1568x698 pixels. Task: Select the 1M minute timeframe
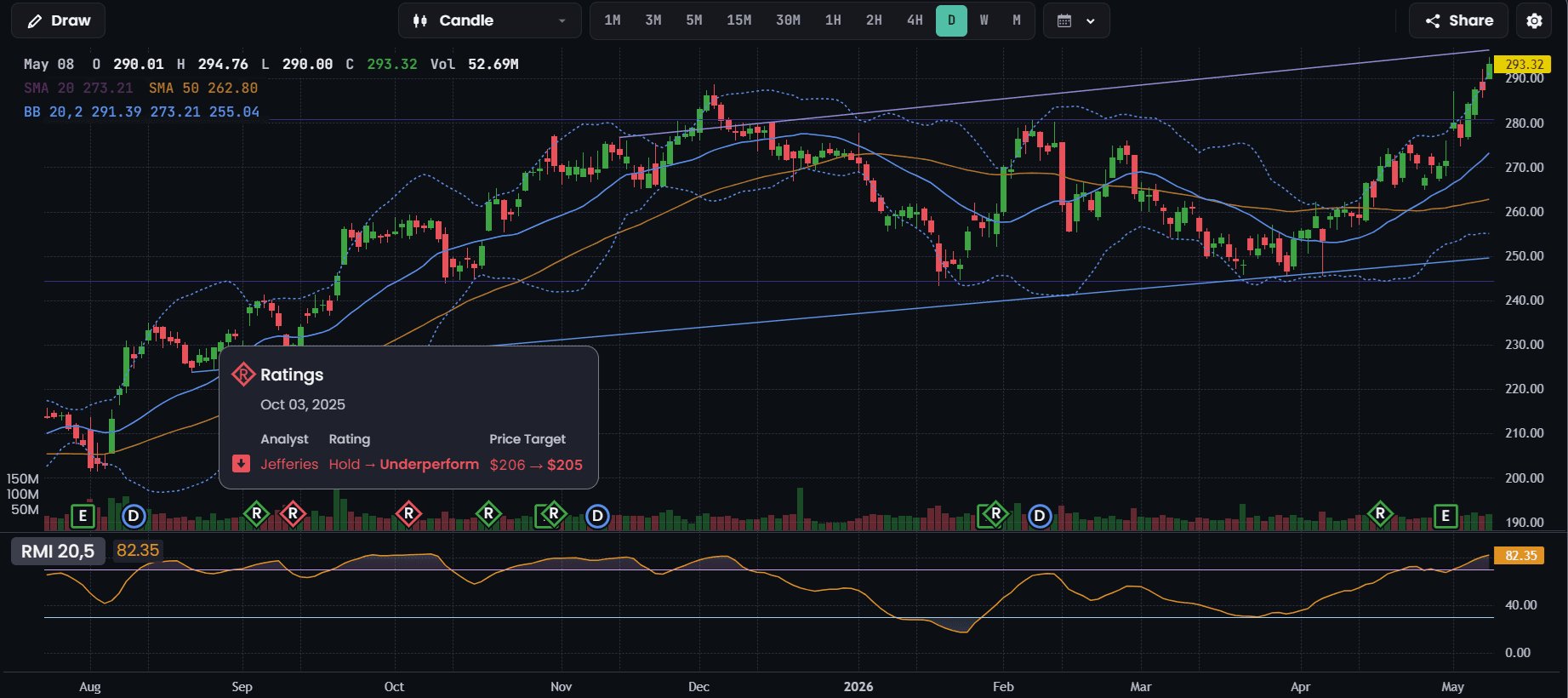pyautogui.click(x=613, y=20)
